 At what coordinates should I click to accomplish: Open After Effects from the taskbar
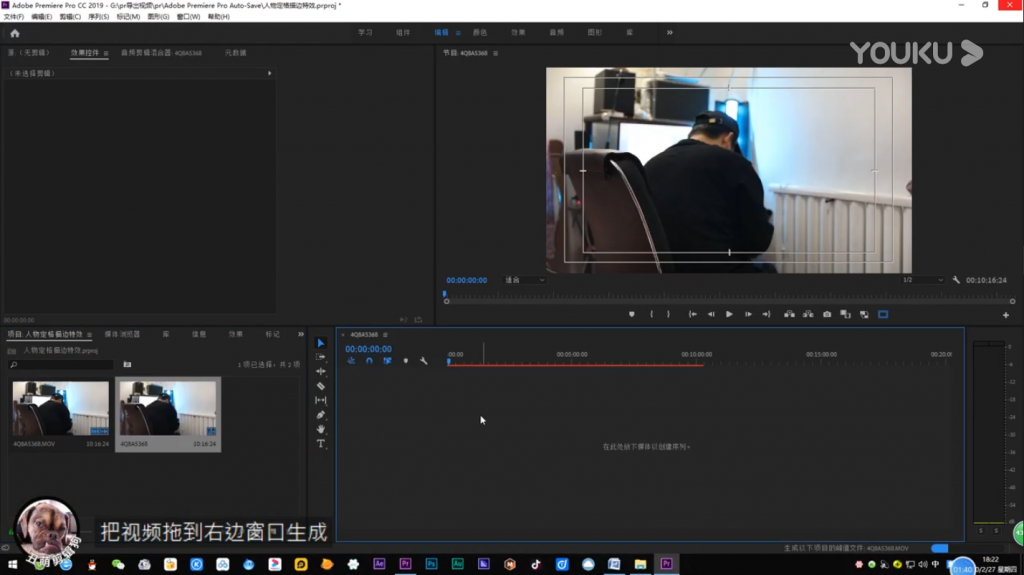point(379,564)
